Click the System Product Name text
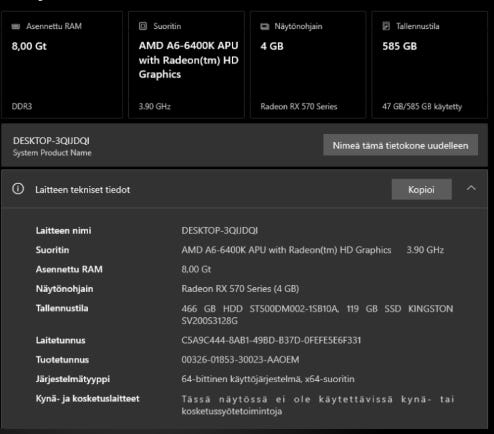The width and height of the screenshot is (494, 434). pos(52,153)
